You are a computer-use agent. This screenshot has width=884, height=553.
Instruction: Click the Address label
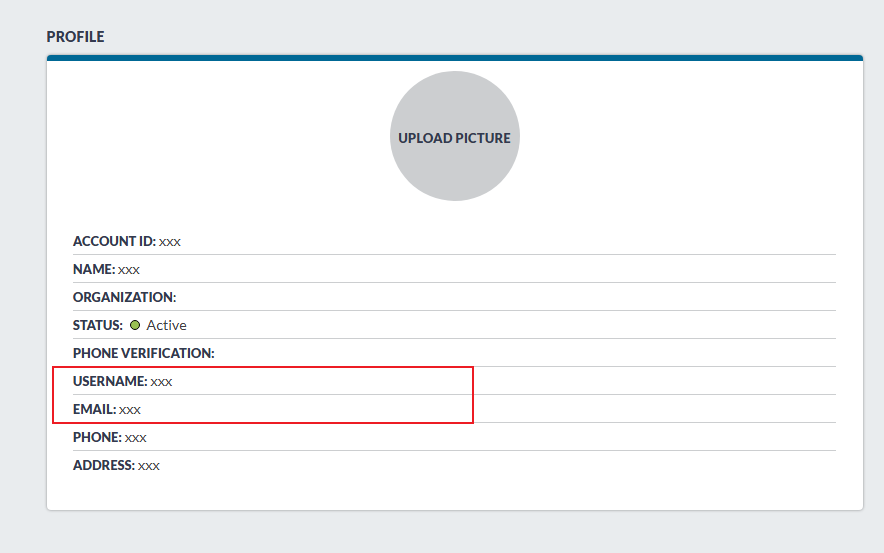click(104, 465)
